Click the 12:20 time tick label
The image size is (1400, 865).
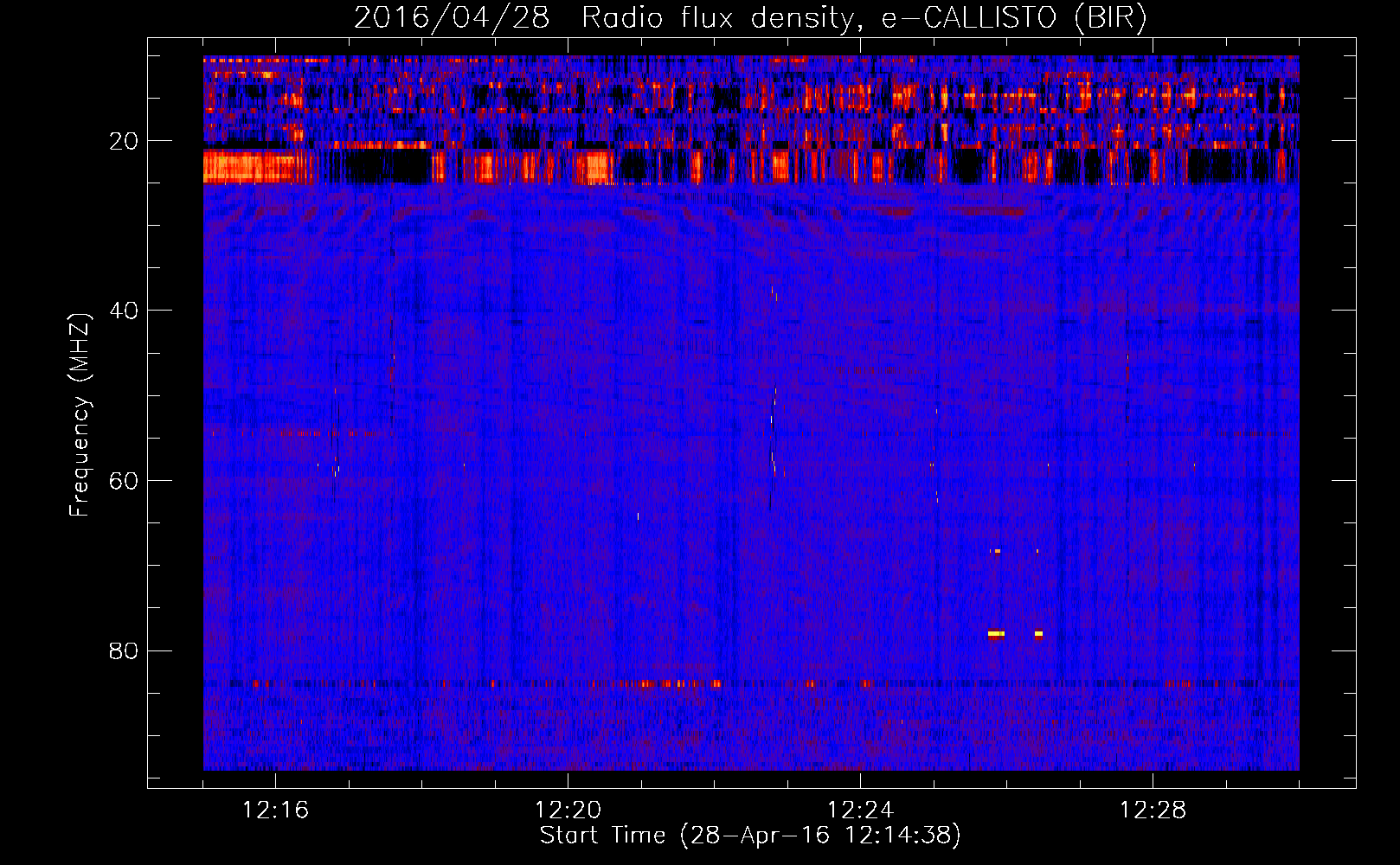tap(568, 811)
